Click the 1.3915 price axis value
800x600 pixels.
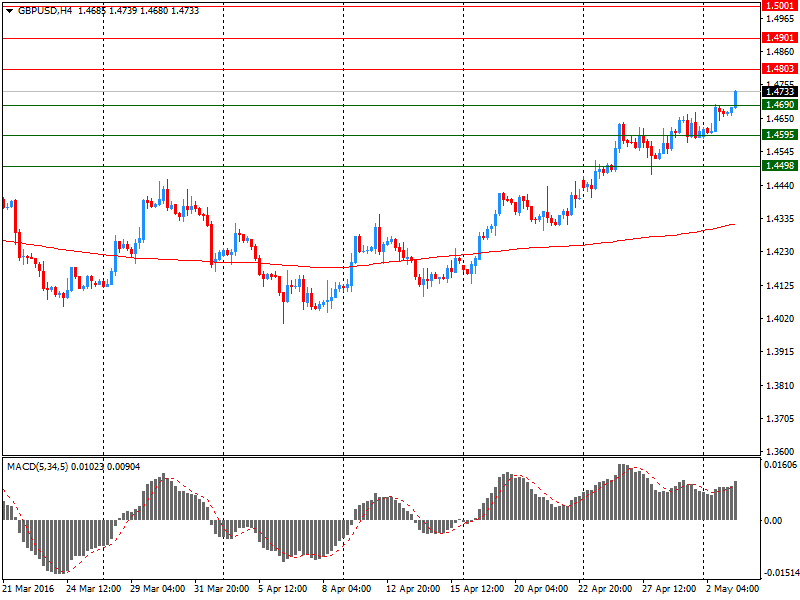pos(780,352)
